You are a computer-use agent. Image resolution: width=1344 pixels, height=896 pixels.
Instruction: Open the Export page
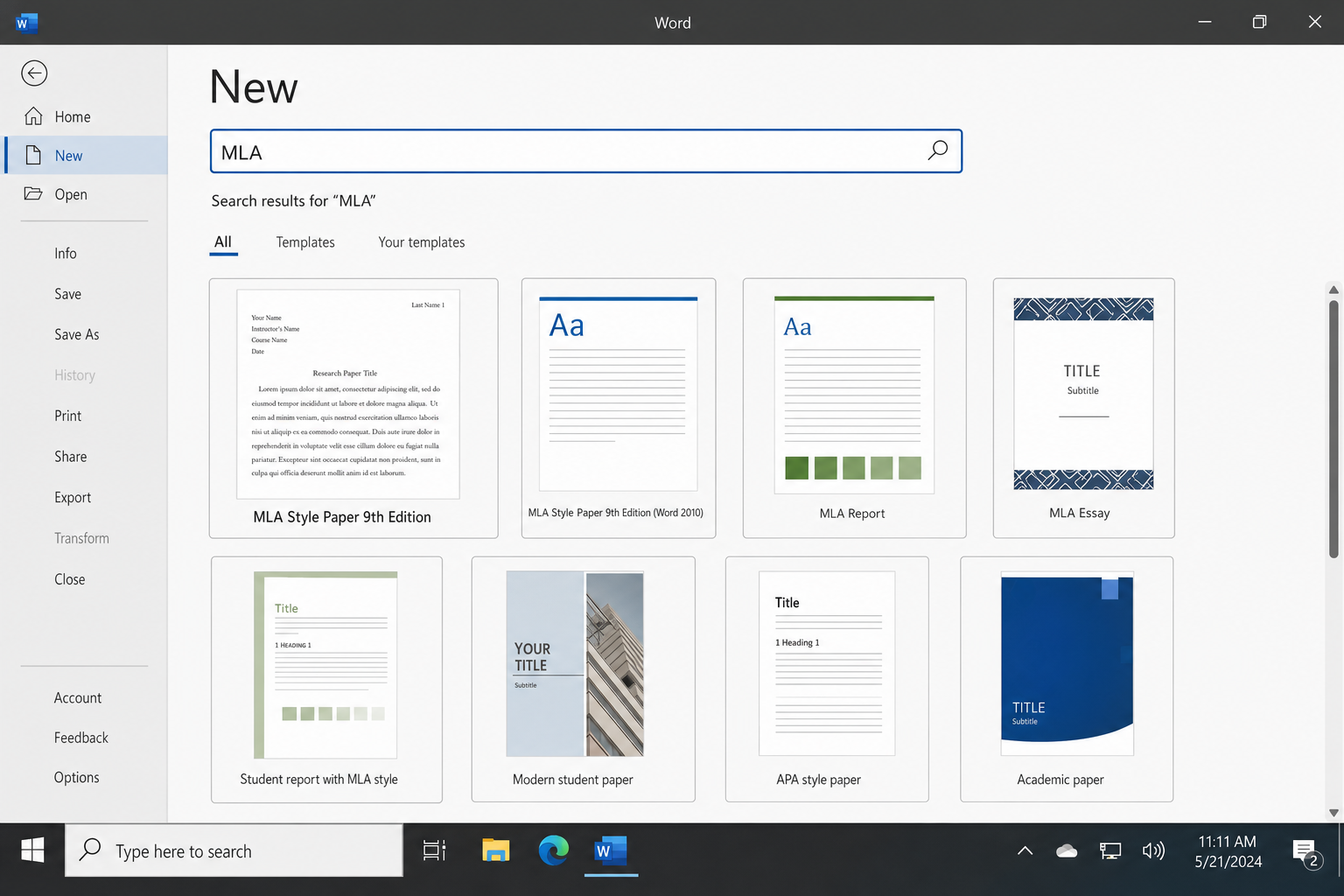click(x=73, y=497)
